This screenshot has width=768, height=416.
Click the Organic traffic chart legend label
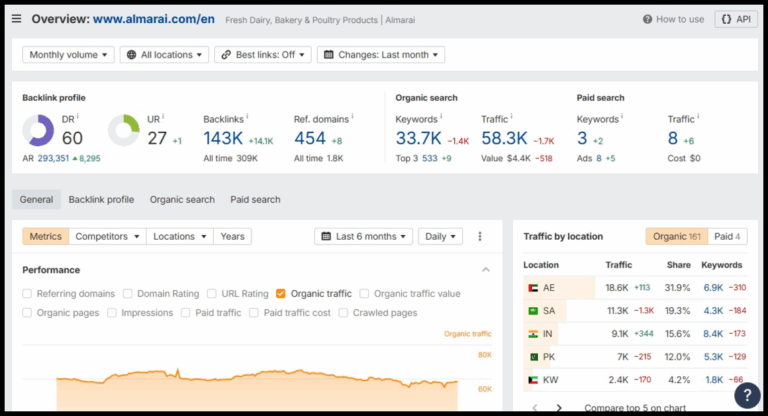pos(468,334)
